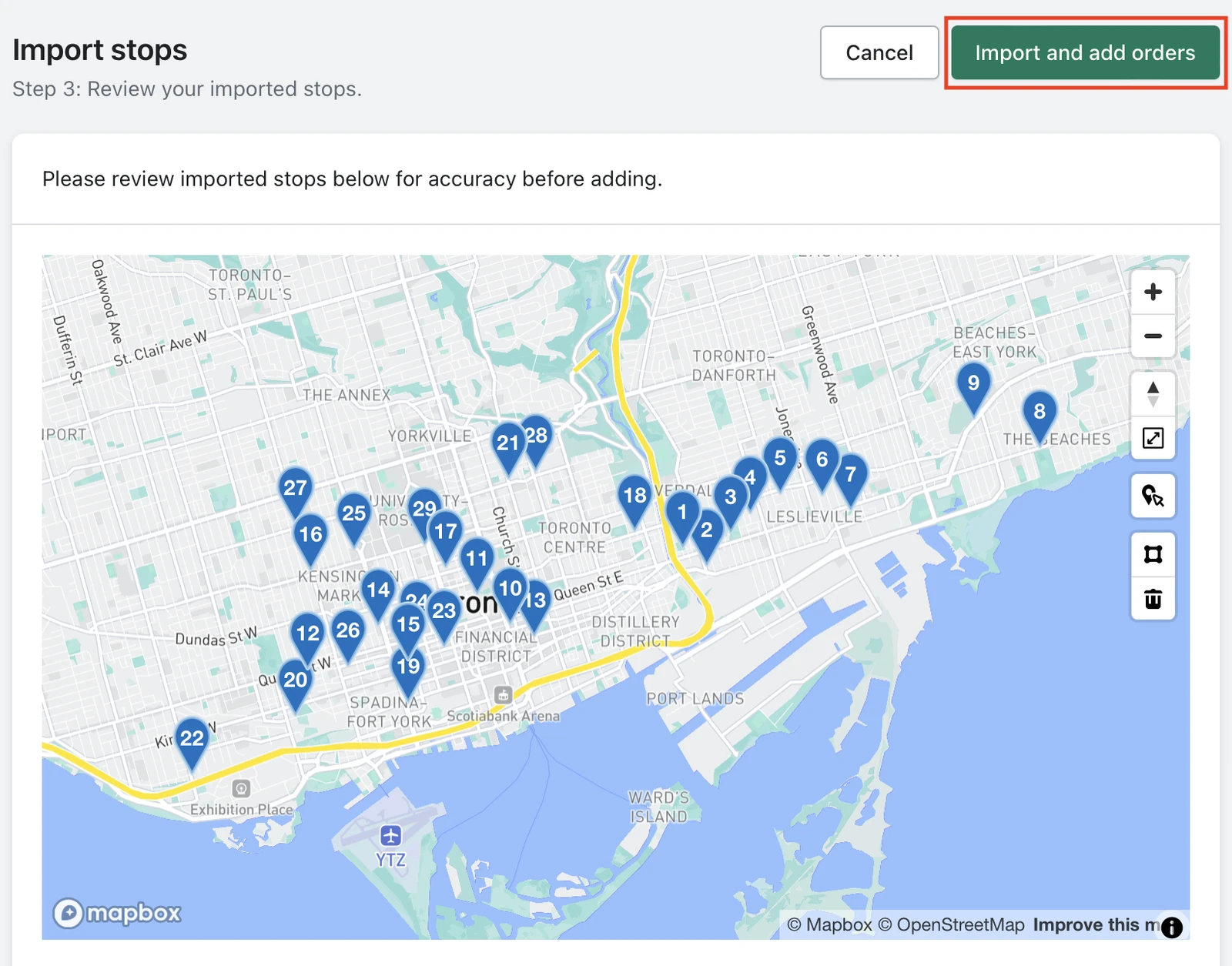This screenshot has height=966, width=1232.
Task: Click the Scotiabank Arena landmark icon
Action: (x=503, y=695)
